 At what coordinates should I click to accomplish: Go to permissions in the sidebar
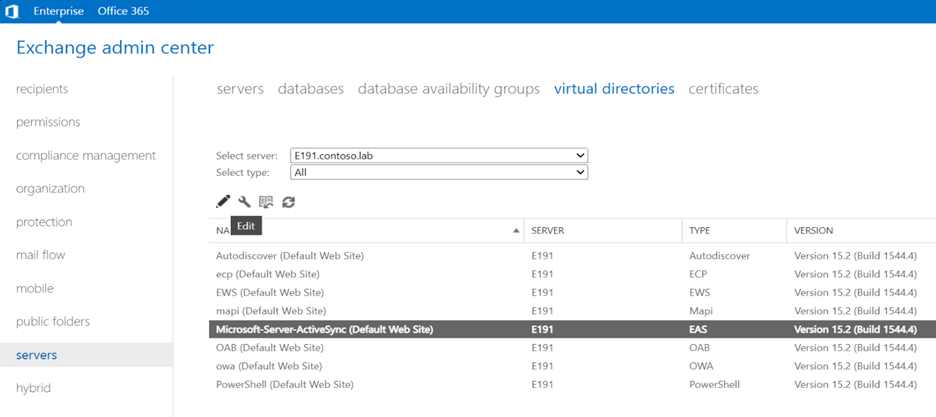coord(48,122)
